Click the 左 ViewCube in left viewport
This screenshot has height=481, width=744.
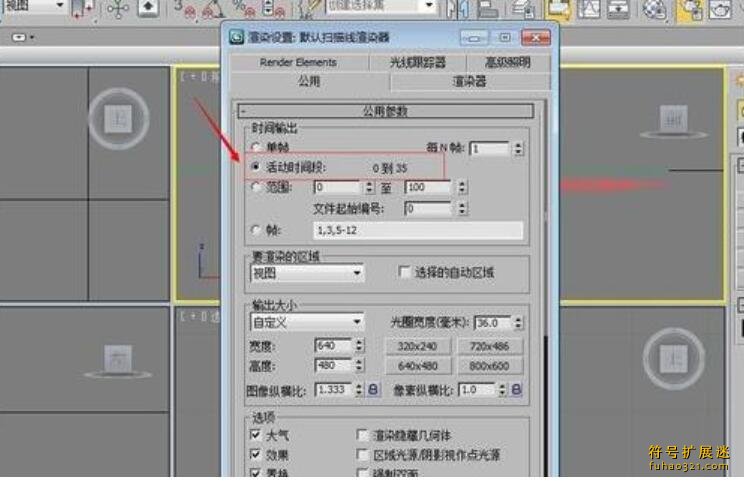click(x=117, y=359)
